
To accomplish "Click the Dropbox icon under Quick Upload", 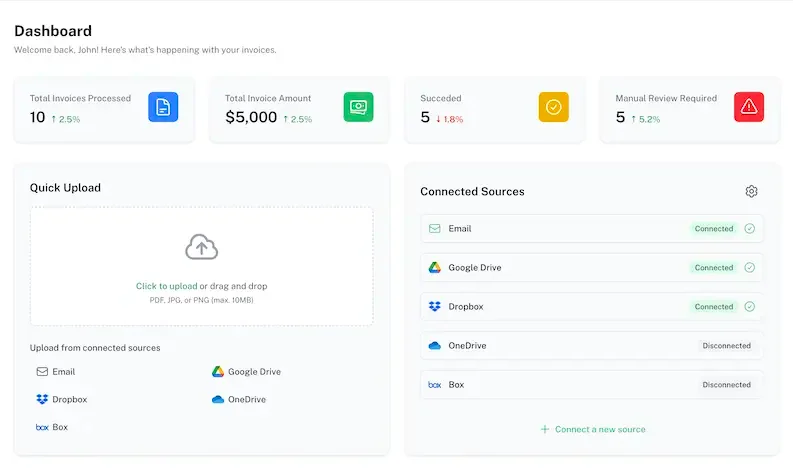I will (x=42, y=399).
